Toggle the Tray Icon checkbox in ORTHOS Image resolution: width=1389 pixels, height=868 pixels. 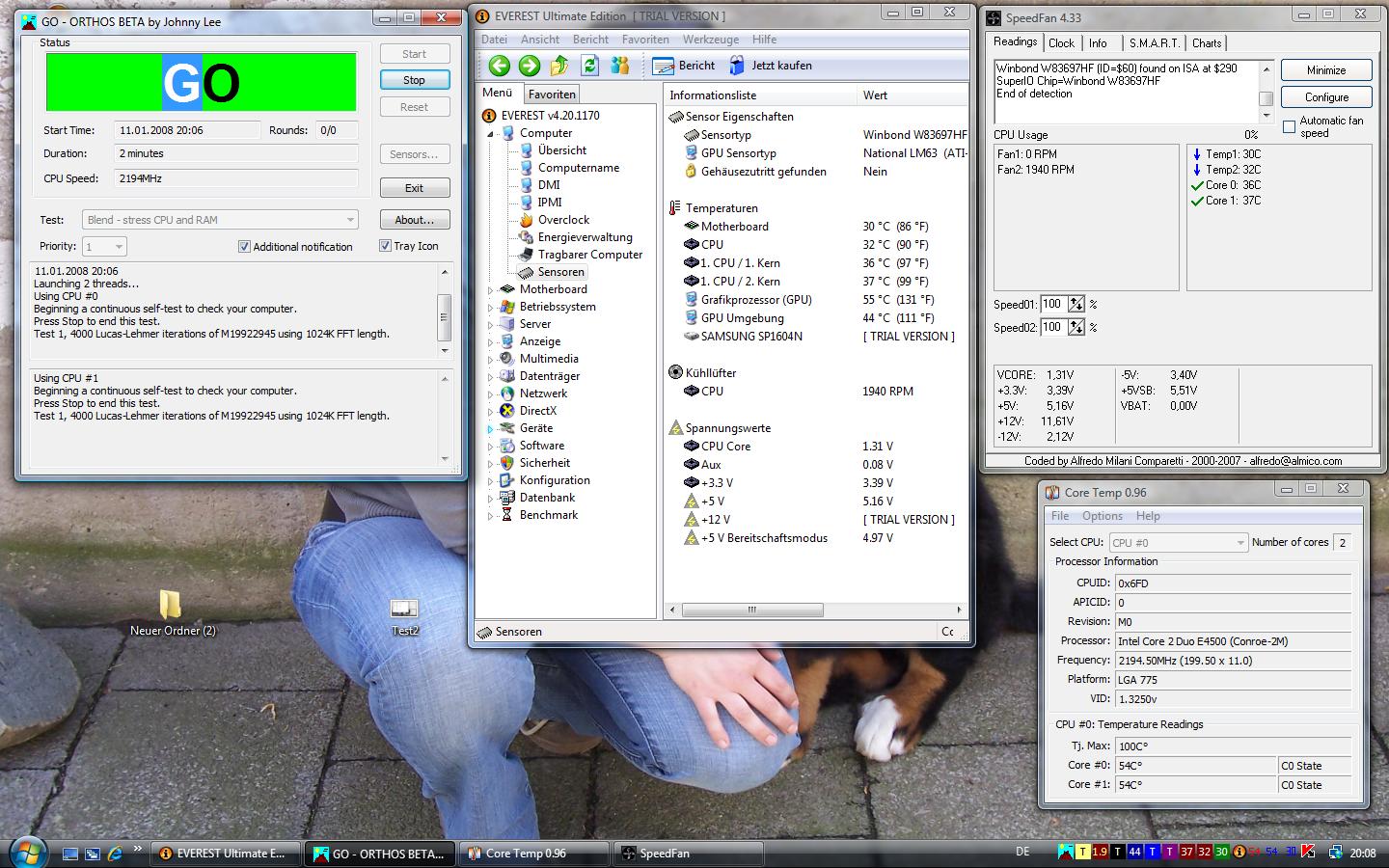[x=385, y=246]
